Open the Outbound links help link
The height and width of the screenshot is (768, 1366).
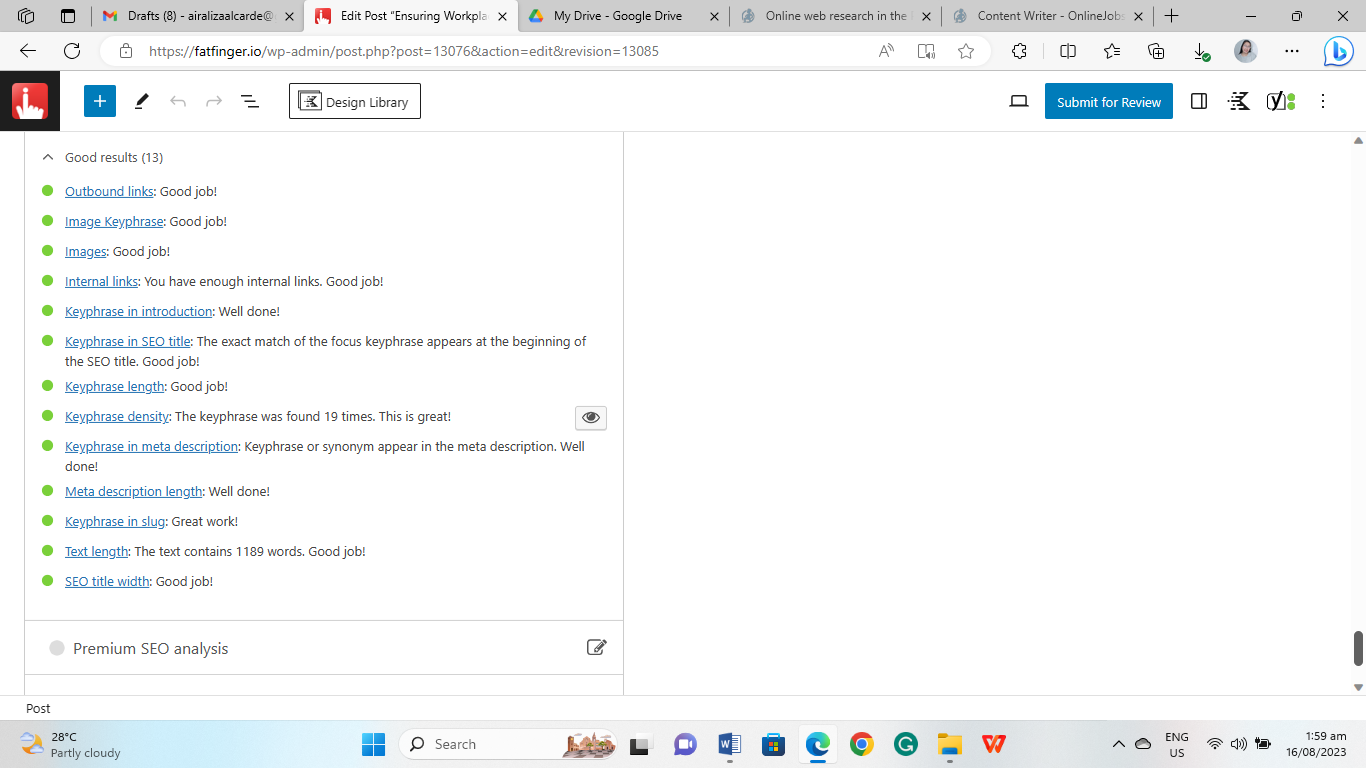tap(110, 191)
